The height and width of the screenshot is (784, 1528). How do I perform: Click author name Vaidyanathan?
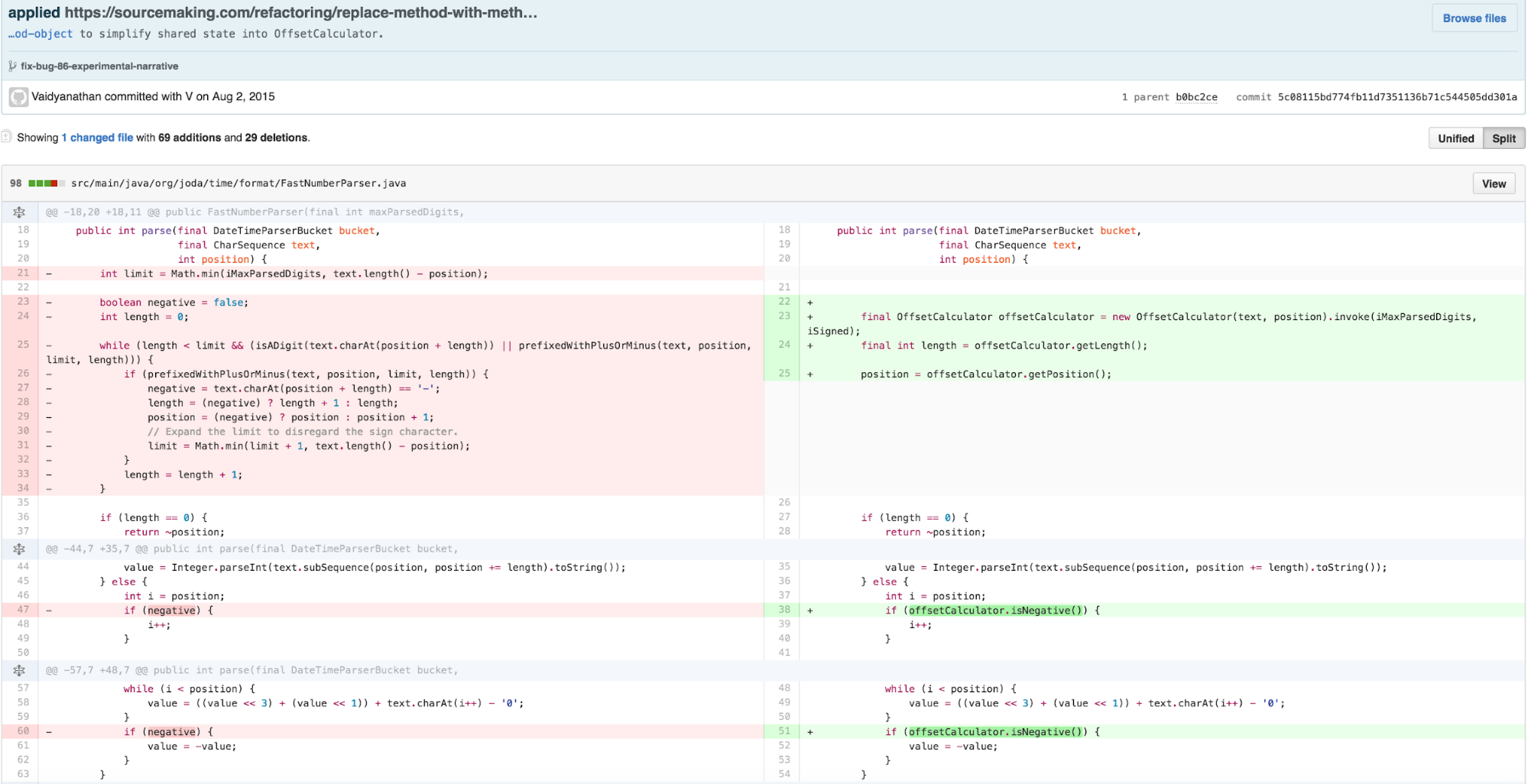coord(67,96)
